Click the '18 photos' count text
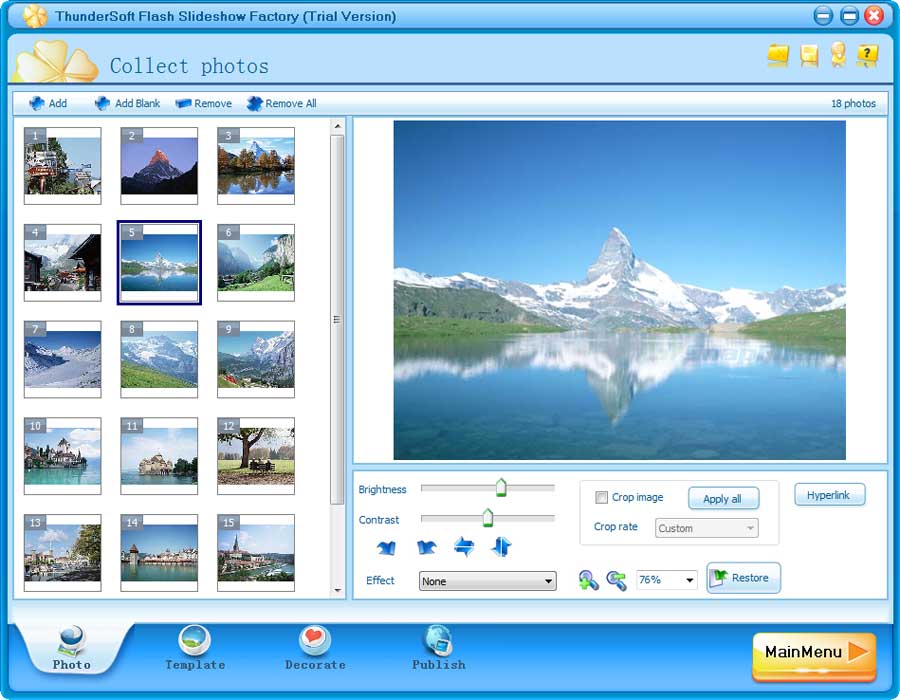The height and width of the screenshot is (700, 900). 853,103
